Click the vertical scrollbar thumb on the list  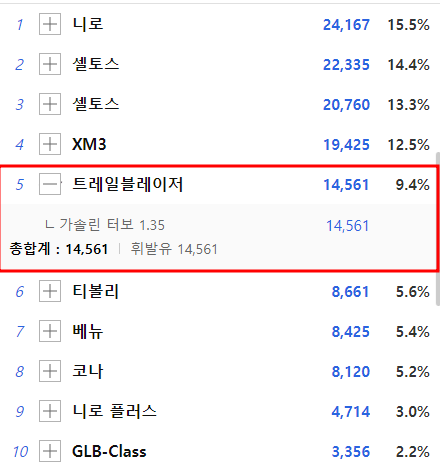coord(438,229)
